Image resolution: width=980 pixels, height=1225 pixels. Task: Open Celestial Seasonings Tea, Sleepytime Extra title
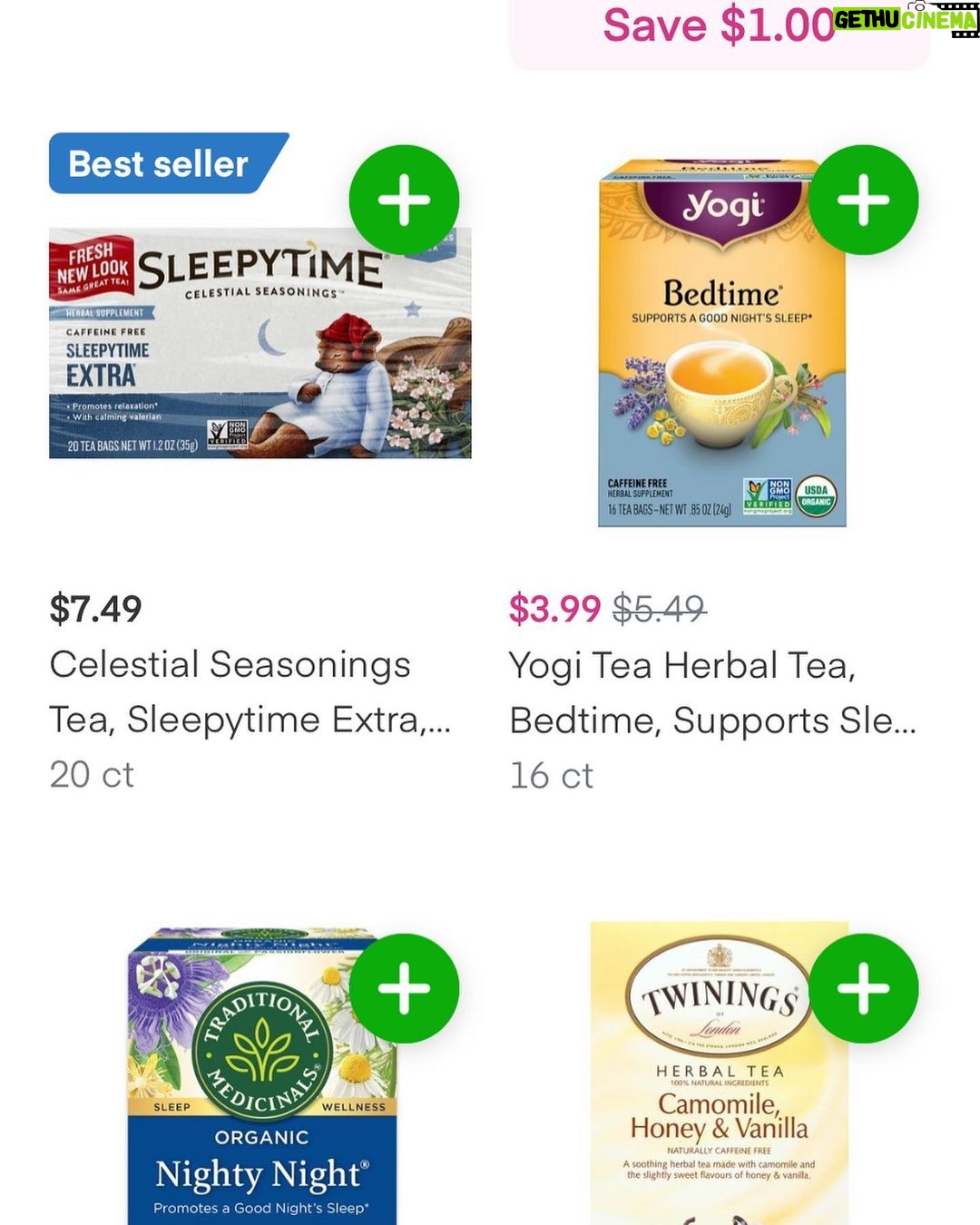pyautogui.click(x=250, y=692)
